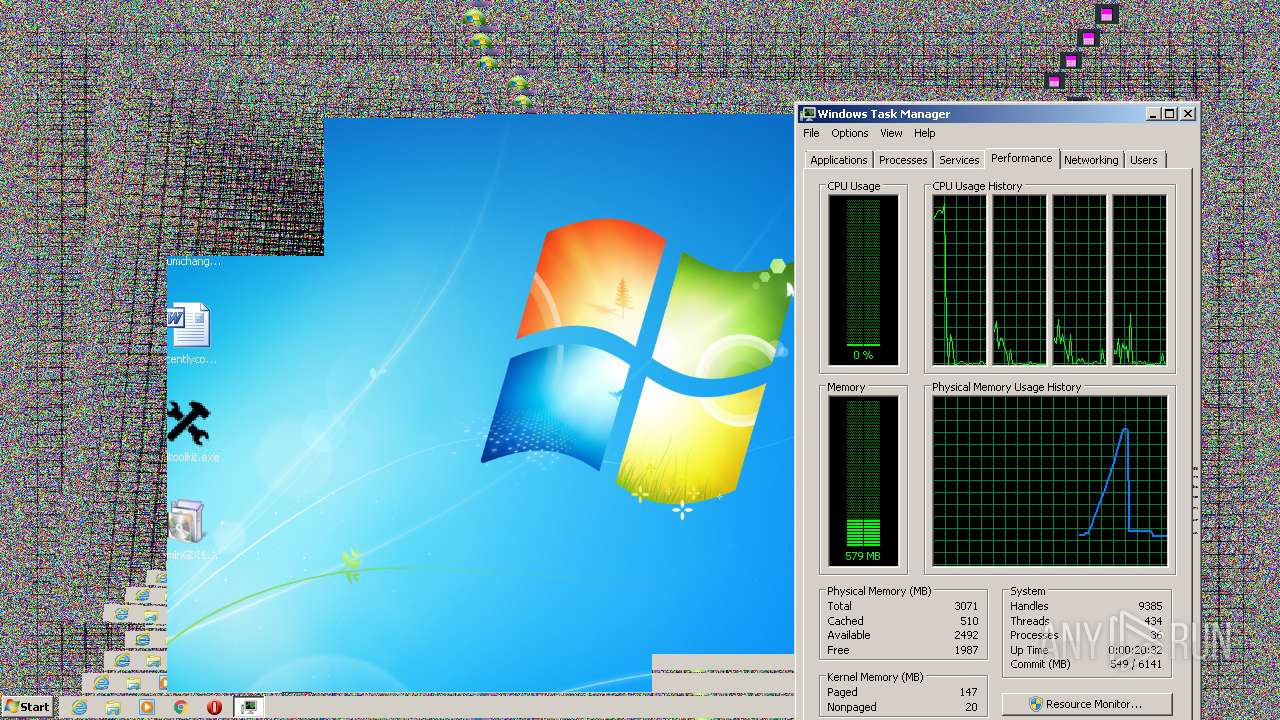The width and height of the screenshot is (1280, 720).
Task: Select the Performance tab
Action: (1022, 158)
